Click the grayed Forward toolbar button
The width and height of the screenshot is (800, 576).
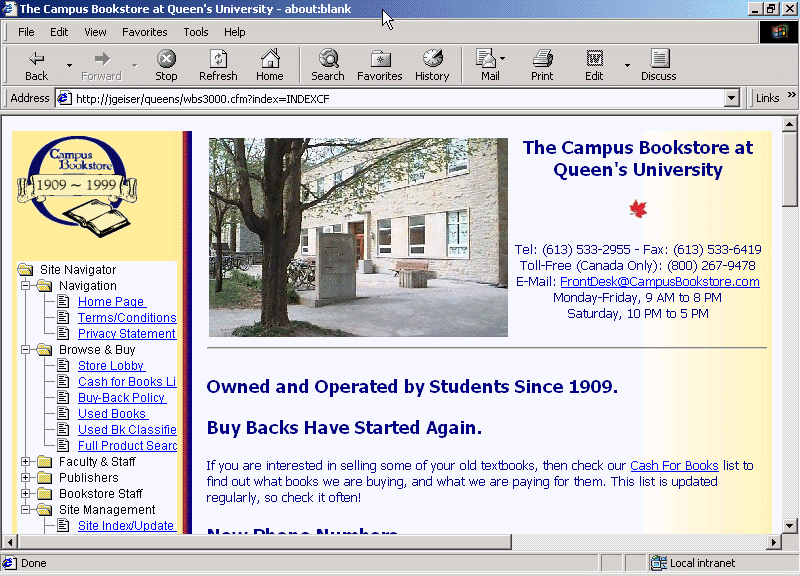(x=102, y=66)
